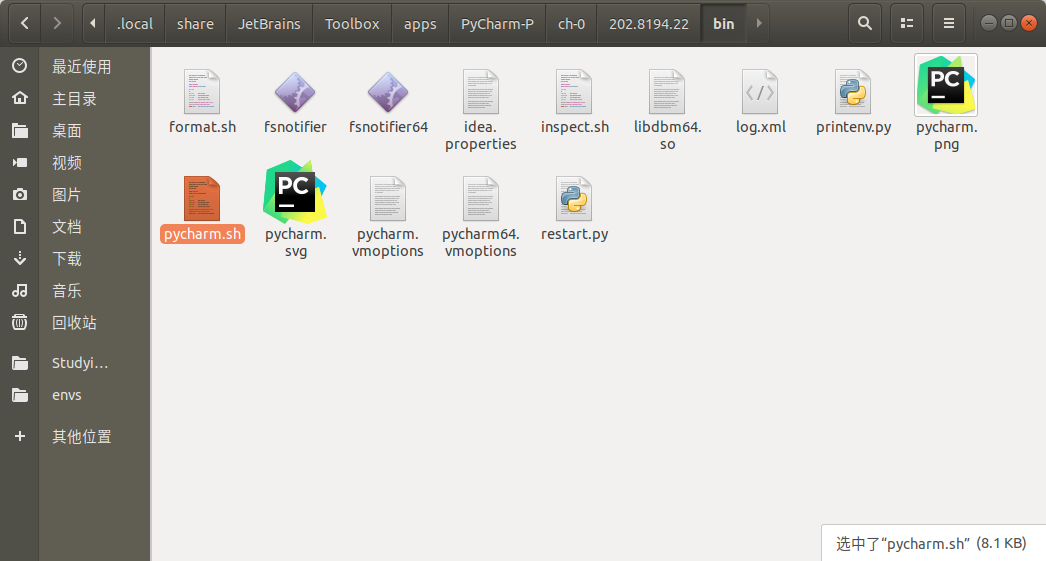Select the pycharm64.vmoptions file icon

480,198
